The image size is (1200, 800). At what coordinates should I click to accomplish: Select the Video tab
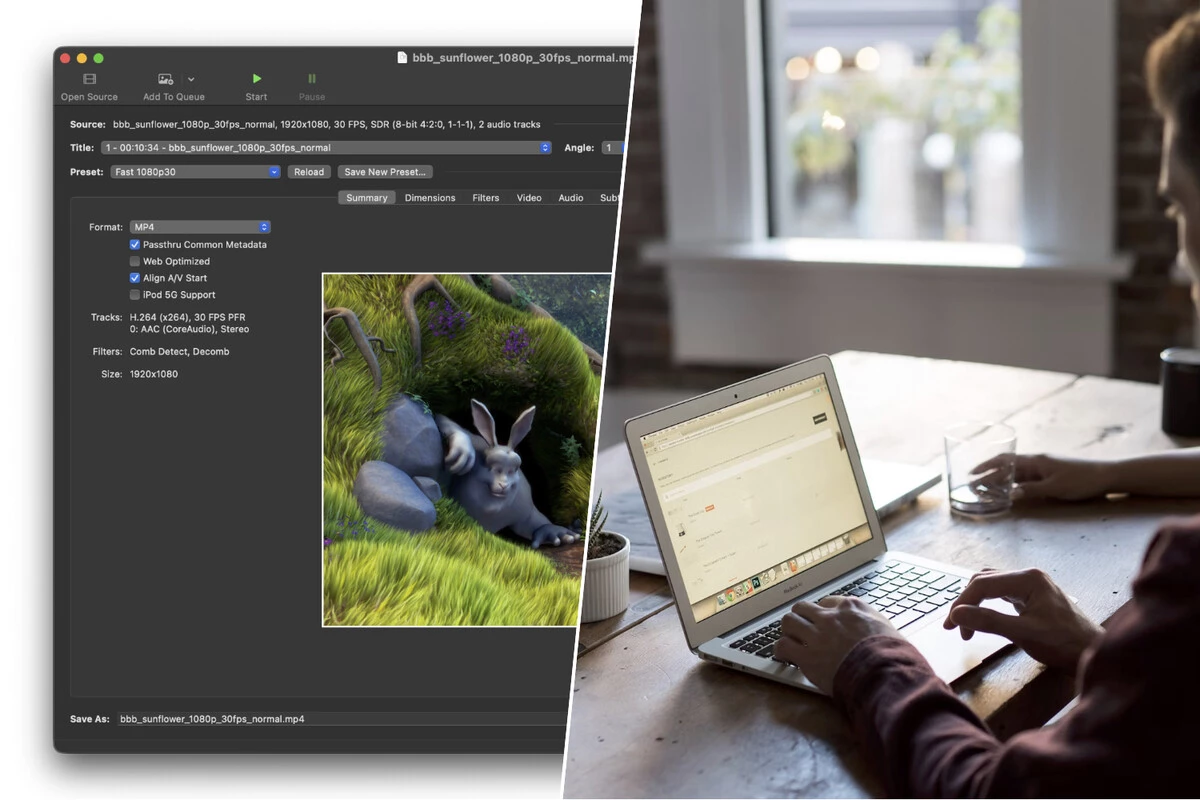529,198
